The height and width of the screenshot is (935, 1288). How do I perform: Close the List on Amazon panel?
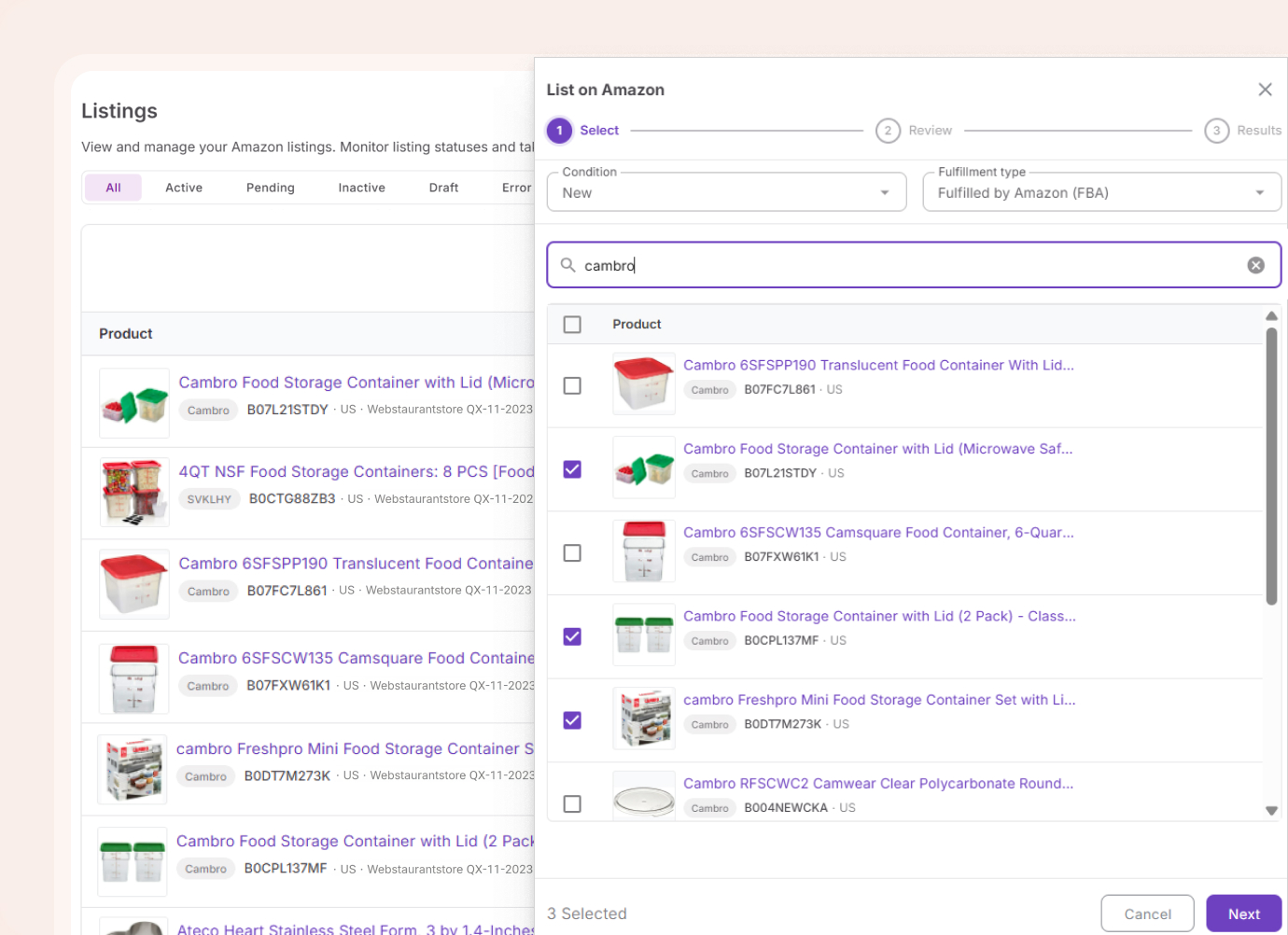pos(1265,90)
